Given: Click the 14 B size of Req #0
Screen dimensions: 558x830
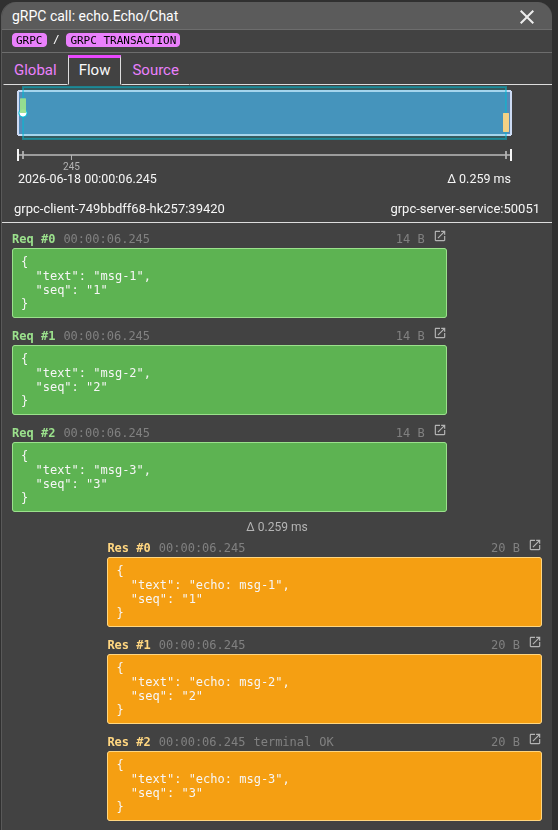Looking at the screenshot, I should coord(410,239).
